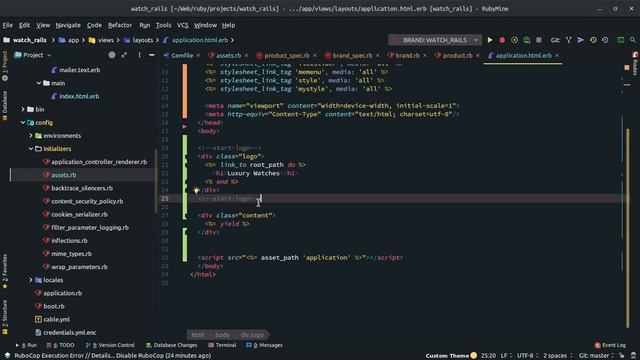Collapse all nodes in the Project panel
Screen dimensions: 640x360
pyautogui.click(x=124, y=55)
